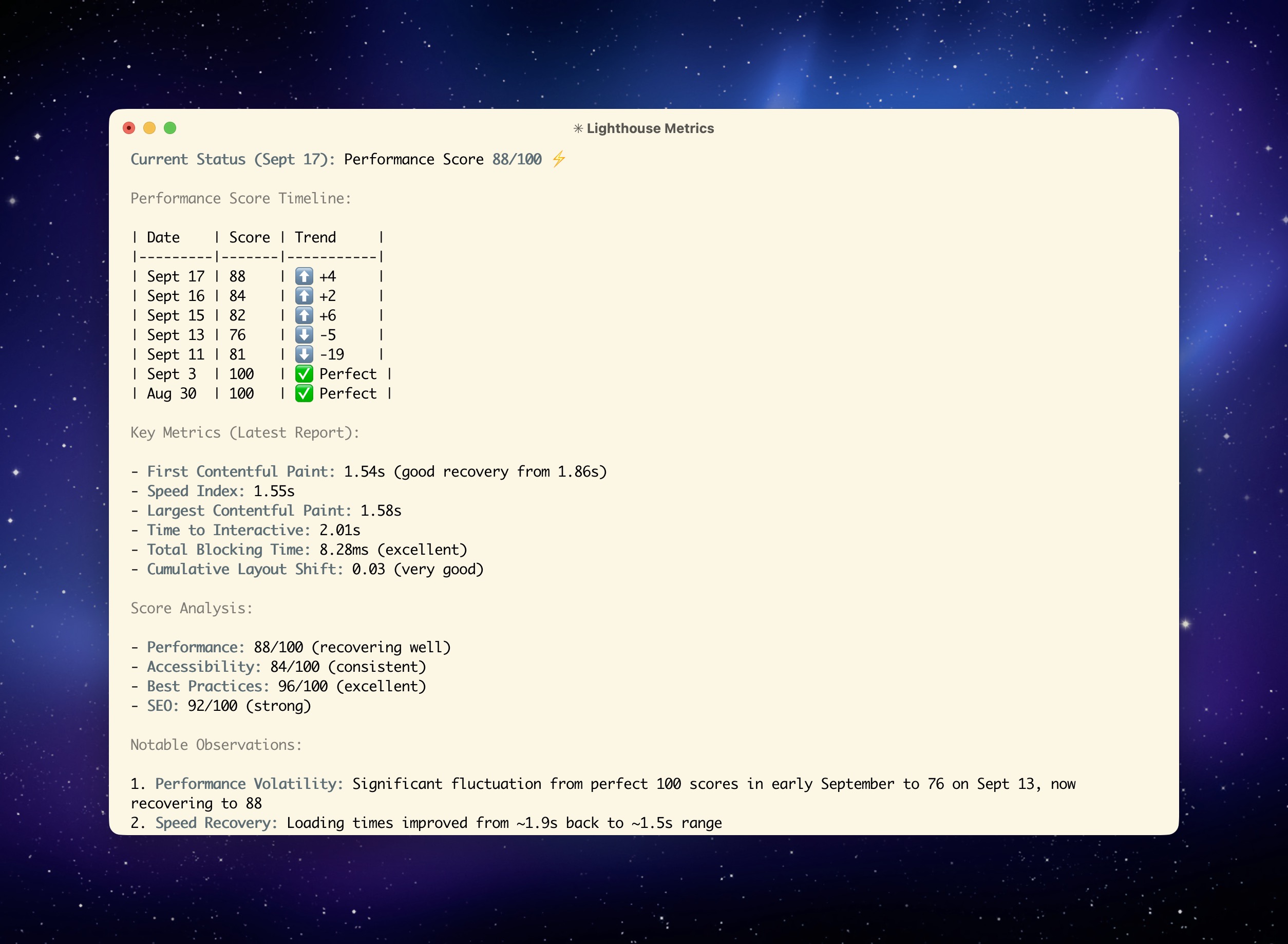The height and width of the screenshot is (944, 1288).
Task: Click the green maximize window button
Action: tap(169, 128)
